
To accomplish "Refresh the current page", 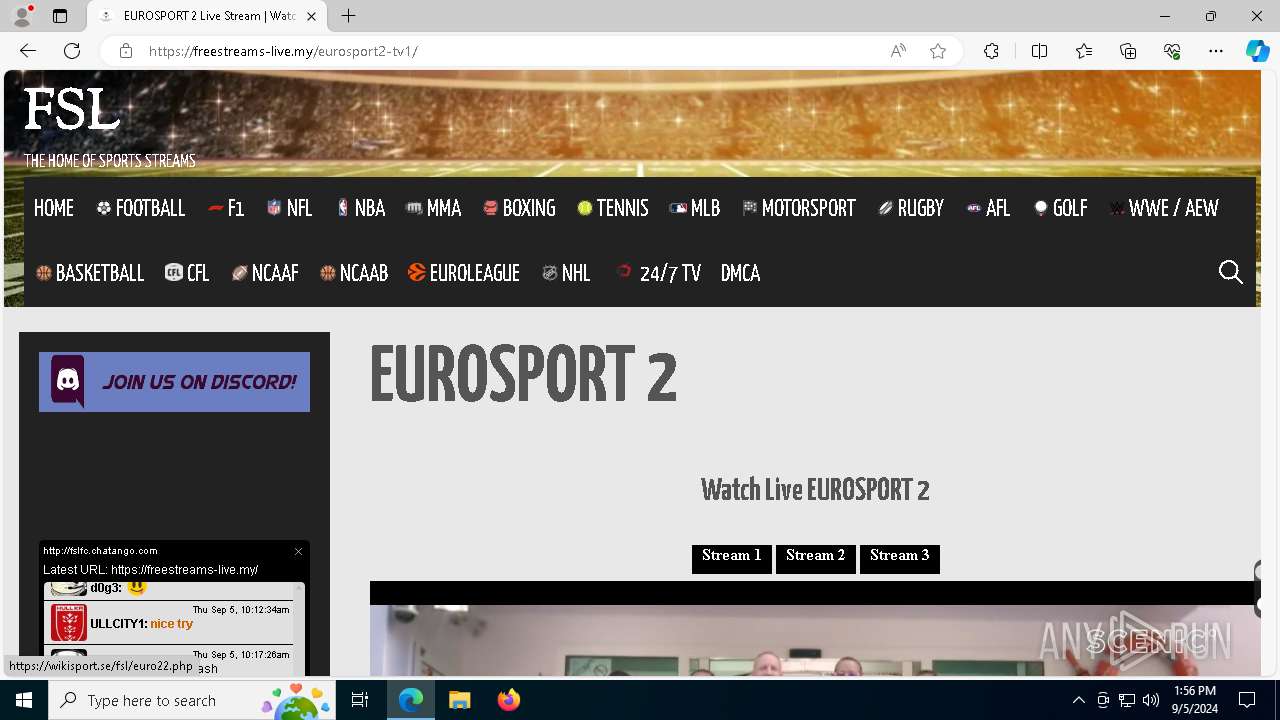I will 72,51.
